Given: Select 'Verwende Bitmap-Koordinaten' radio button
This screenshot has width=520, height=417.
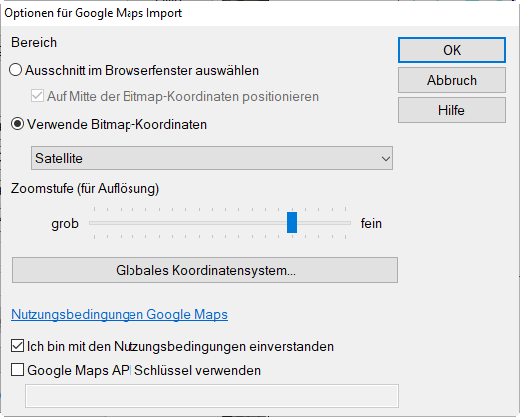Looking at the screenshot, I should tap(17, 124).
